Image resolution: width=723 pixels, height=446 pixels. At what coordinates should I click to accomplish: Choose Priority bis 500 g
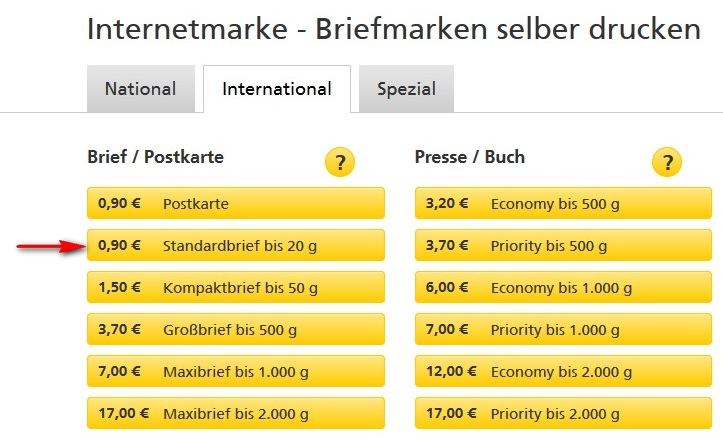(x=563, y=245)
